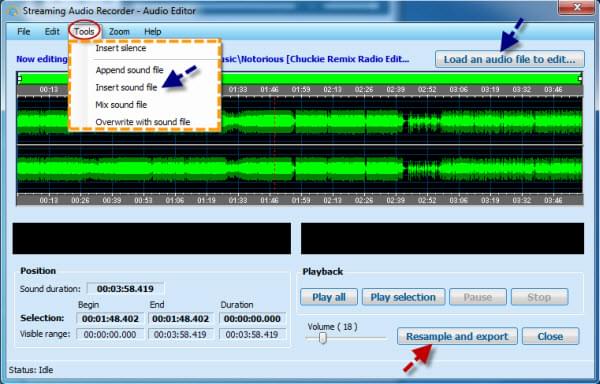600x384 pixels.
Task: Click the Selection Duration field
Action: pyautogui.click(x=252, y=319)
